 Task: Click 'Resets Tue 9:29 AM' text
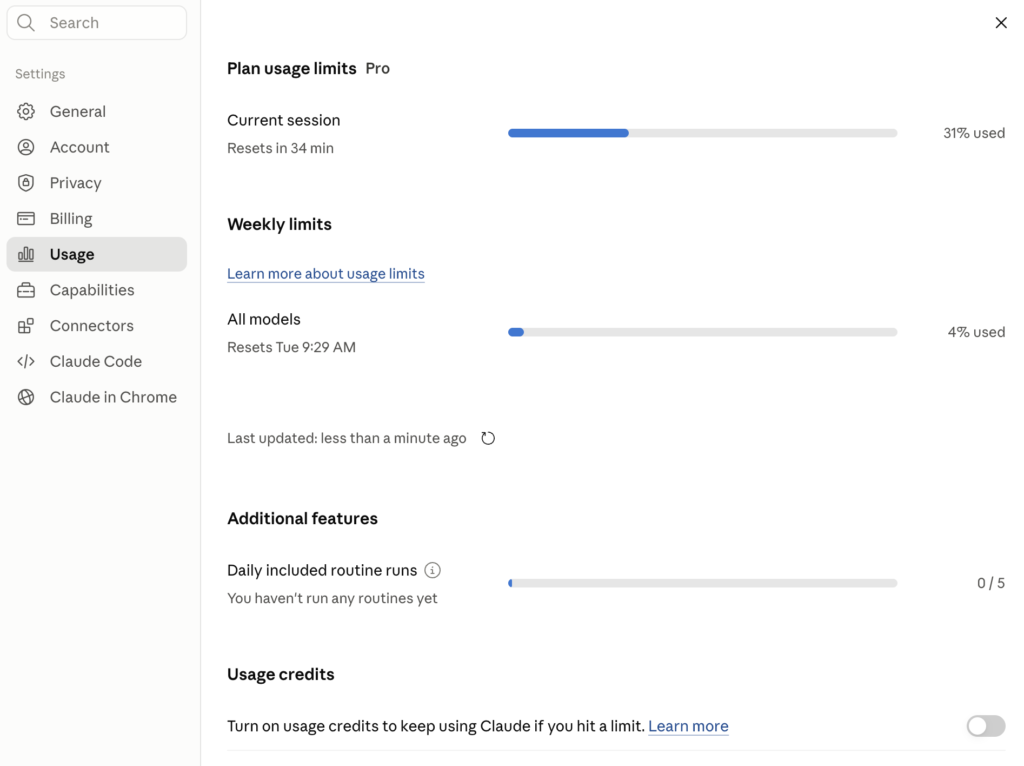point(291,347)
